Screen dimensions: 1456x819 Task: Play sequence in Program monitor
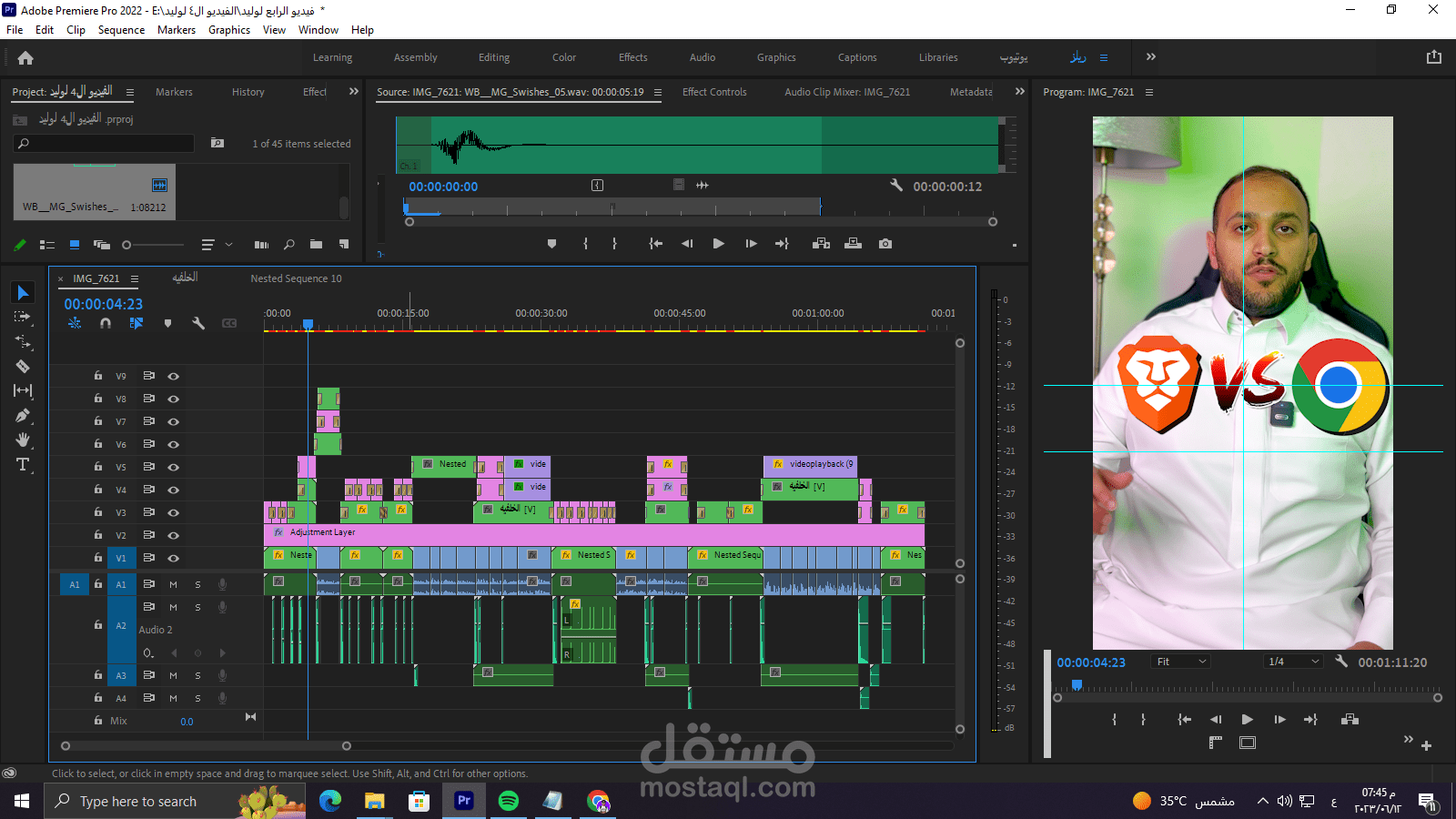tap(1248, 720)
